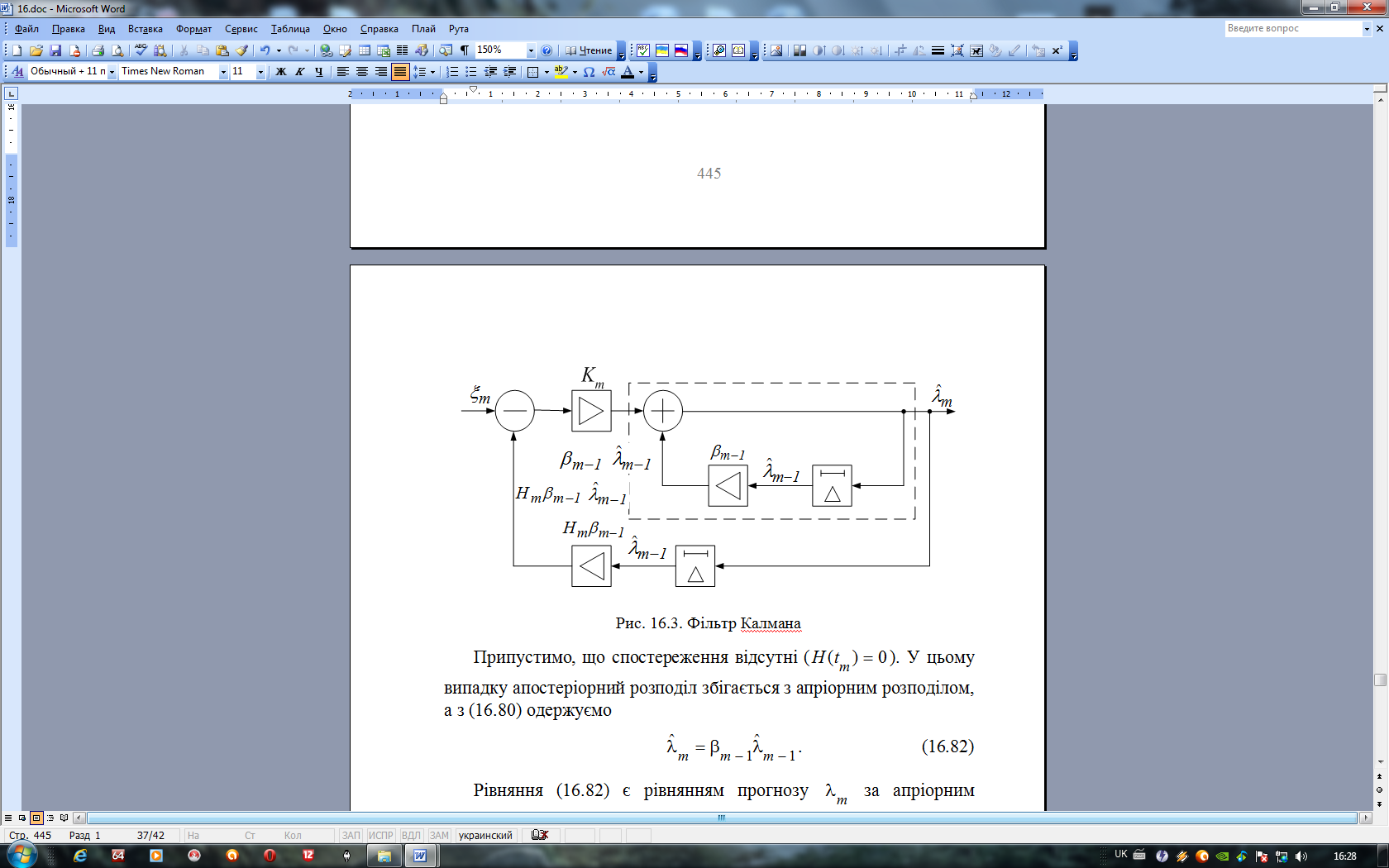Open the Справка menu
The image size is (1389, 868).
[379, 29]
